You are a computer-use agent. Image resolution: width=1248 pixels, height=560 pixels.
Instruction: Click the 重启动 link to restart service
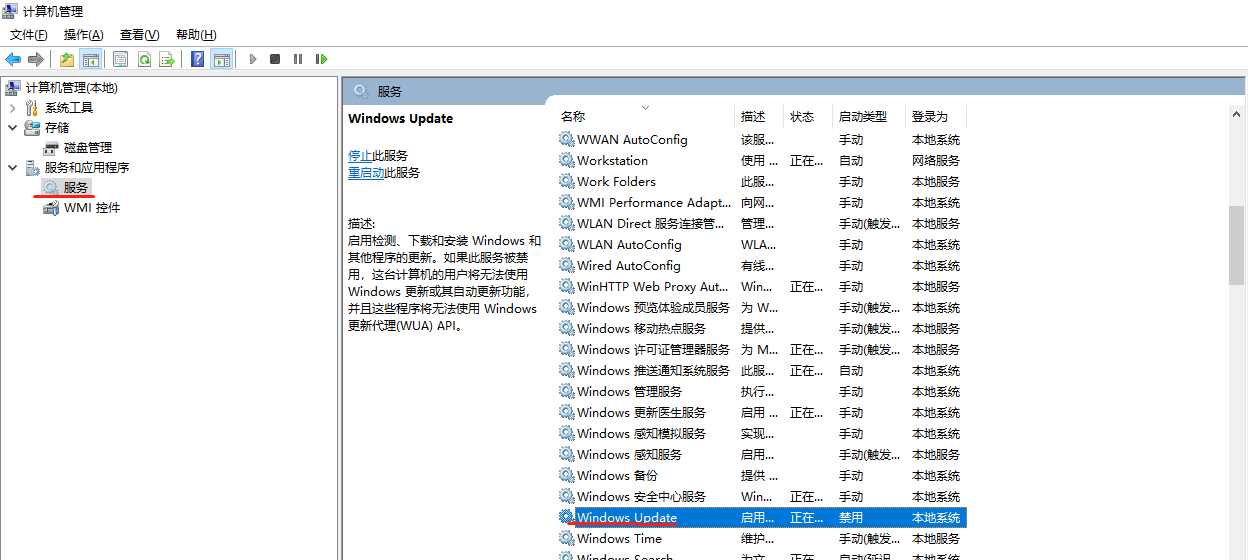(366, 172)
